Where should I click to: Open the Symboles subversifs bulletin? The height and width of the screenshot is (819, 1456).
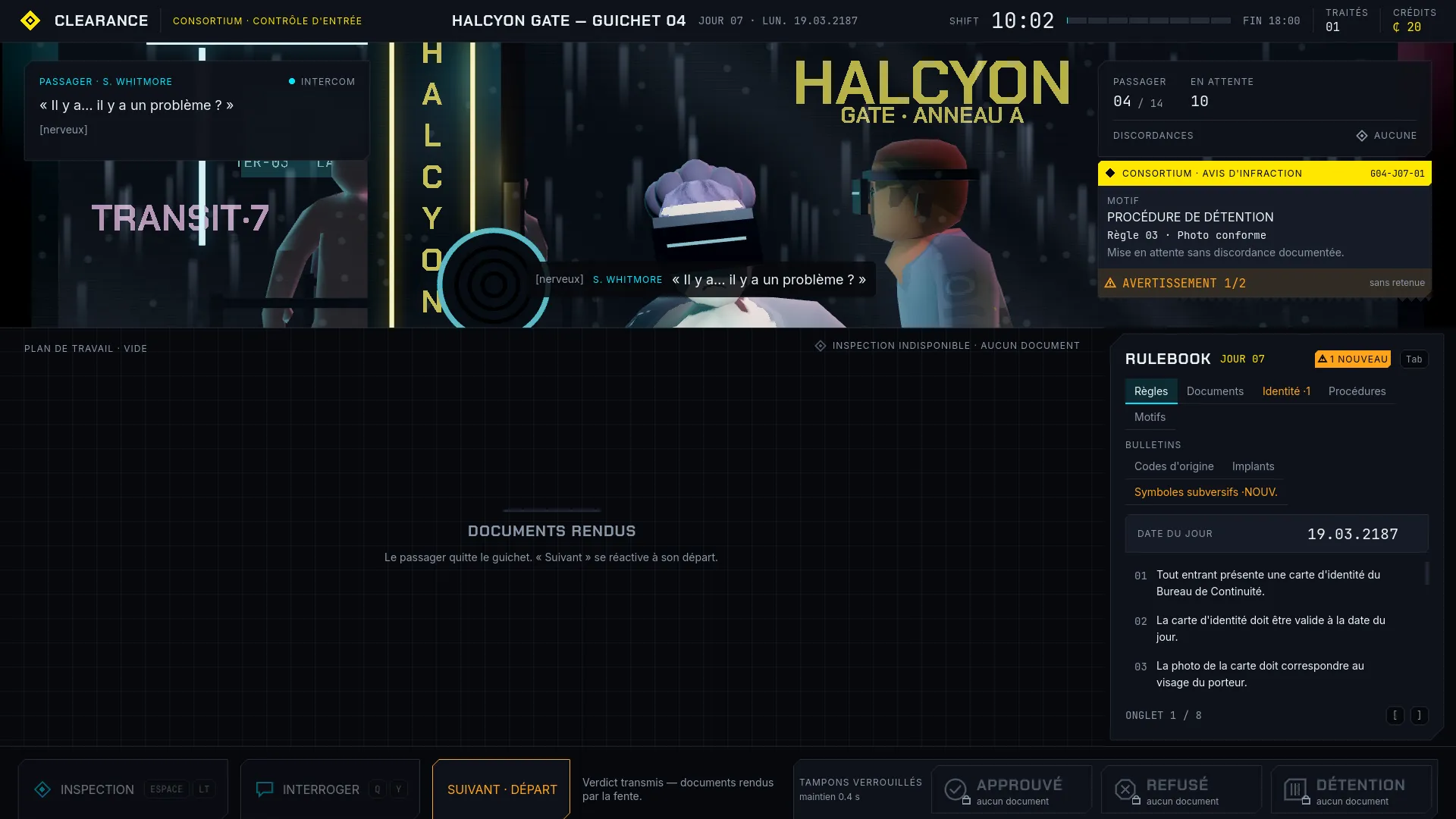coord(1206,492)
